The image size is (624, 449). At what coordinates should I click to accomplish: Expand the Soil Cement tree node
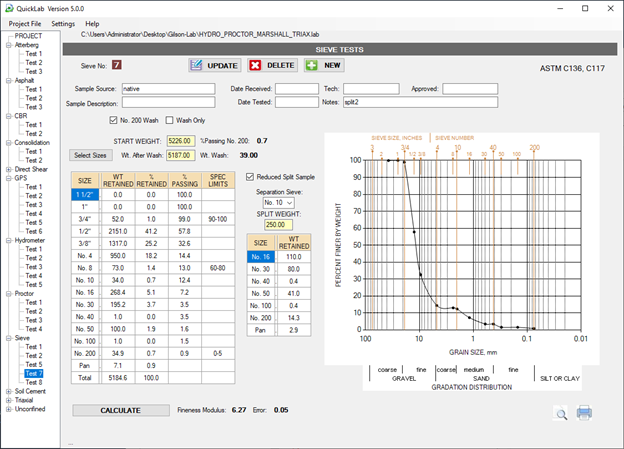pos(9,391)
